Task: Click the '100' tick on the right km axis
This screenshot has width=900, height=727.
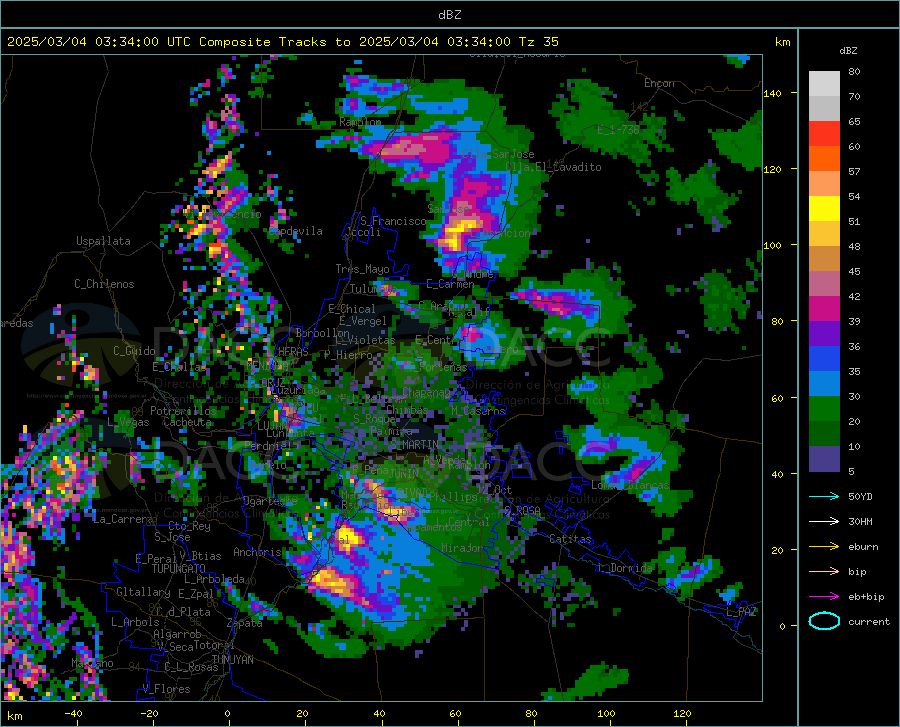Action: pos(772,245)
